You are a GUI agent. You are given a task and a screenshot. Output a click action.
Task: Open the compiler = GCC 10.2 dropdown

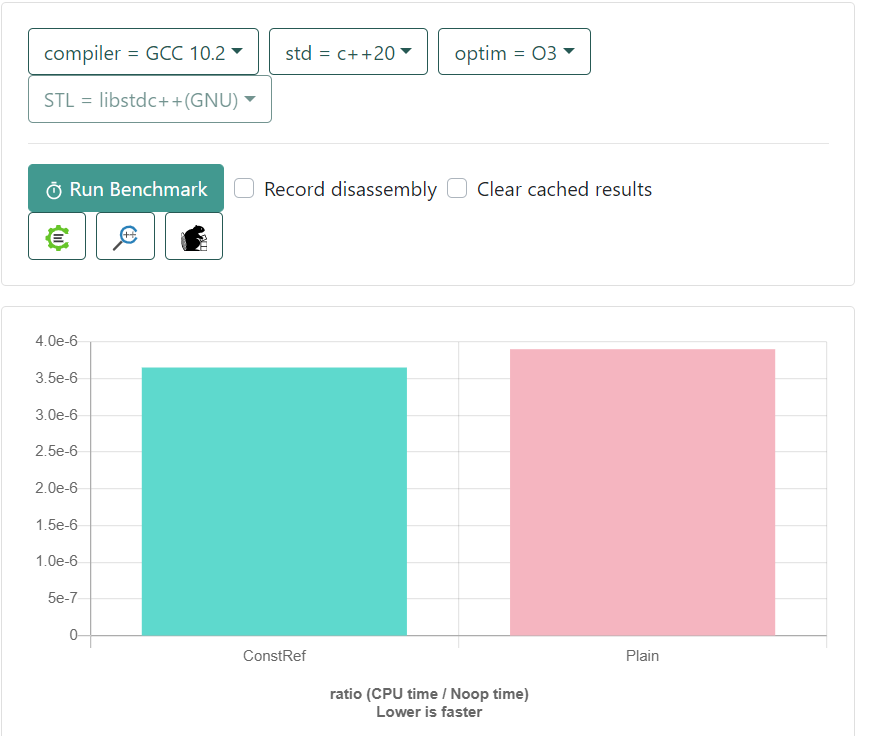pyautogui.click(x=143, y=52)
